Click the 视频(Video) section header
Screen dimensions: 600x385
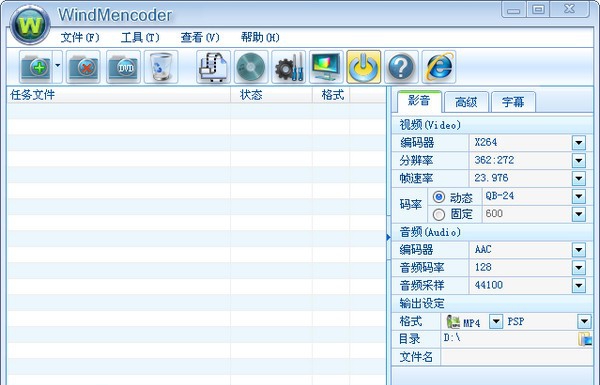click(492, 125)
